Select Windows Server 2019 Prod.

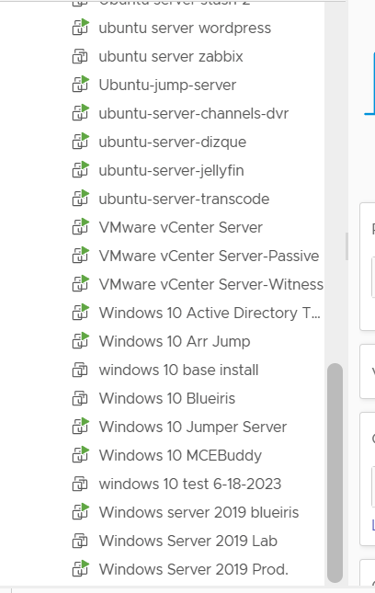tap(194, 570)
